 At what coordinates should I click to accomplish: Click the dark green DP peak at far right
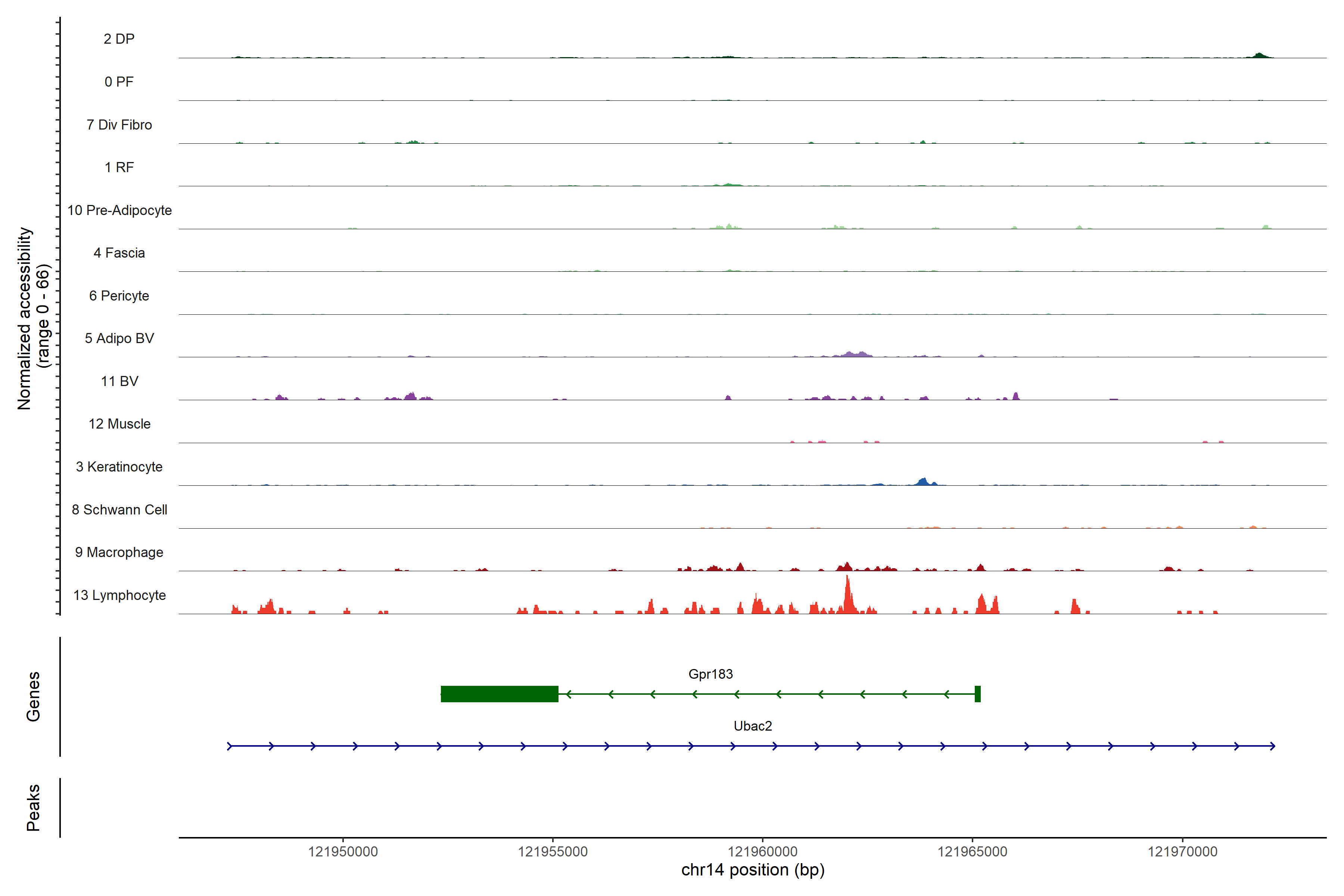[x=1259, y=55]
